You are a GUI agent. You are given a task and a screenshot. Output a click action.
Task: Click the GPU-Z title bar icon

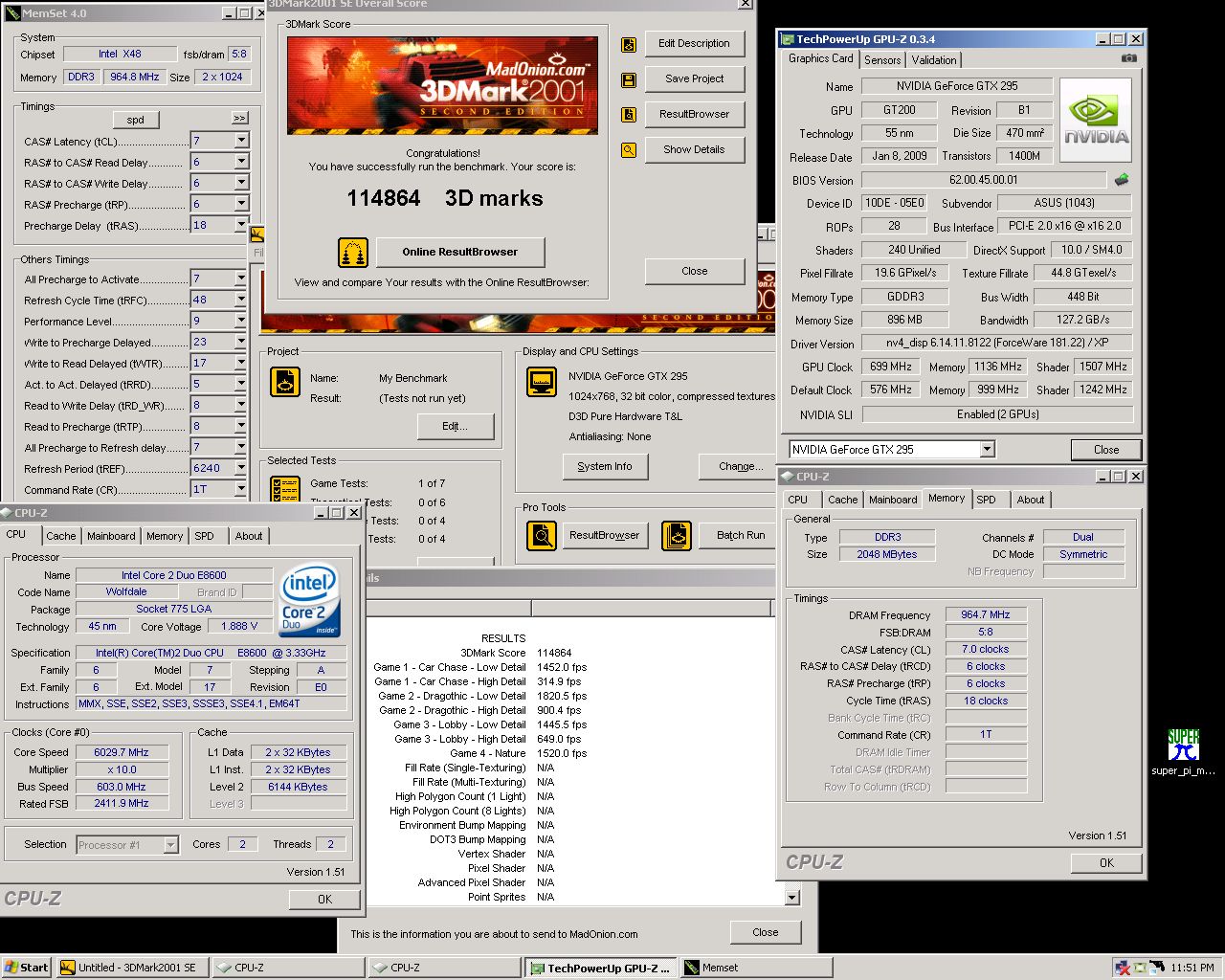click(788, 39)
